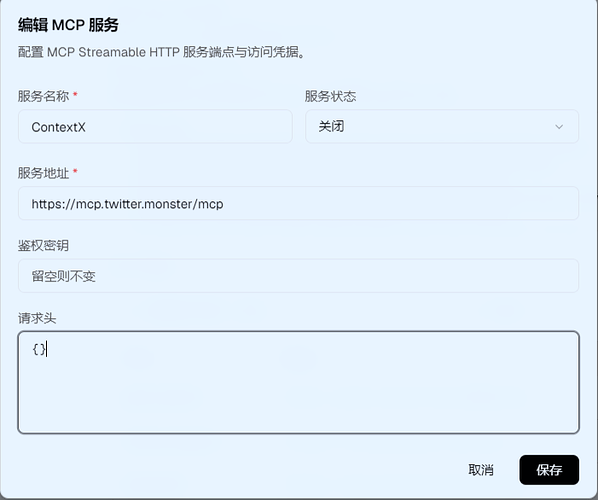The image size is (598, 500).
Task: Click the 服务名称 label
Action: tap(43, 96)
